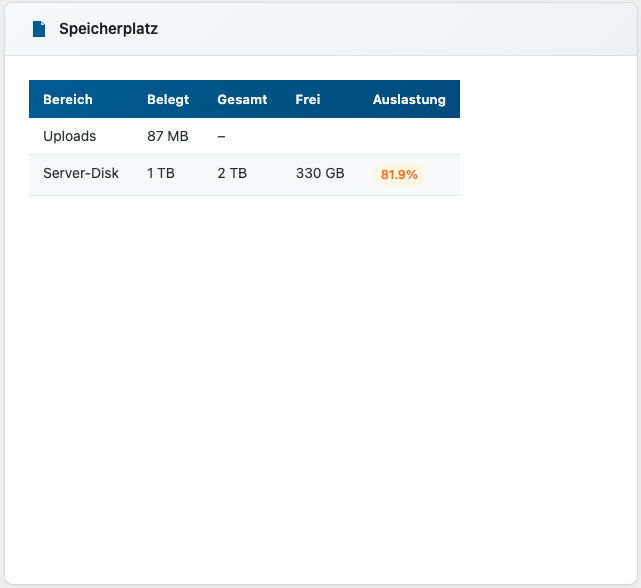Click the Frei column header
641x588 pixels.
(x=307, y=99)
